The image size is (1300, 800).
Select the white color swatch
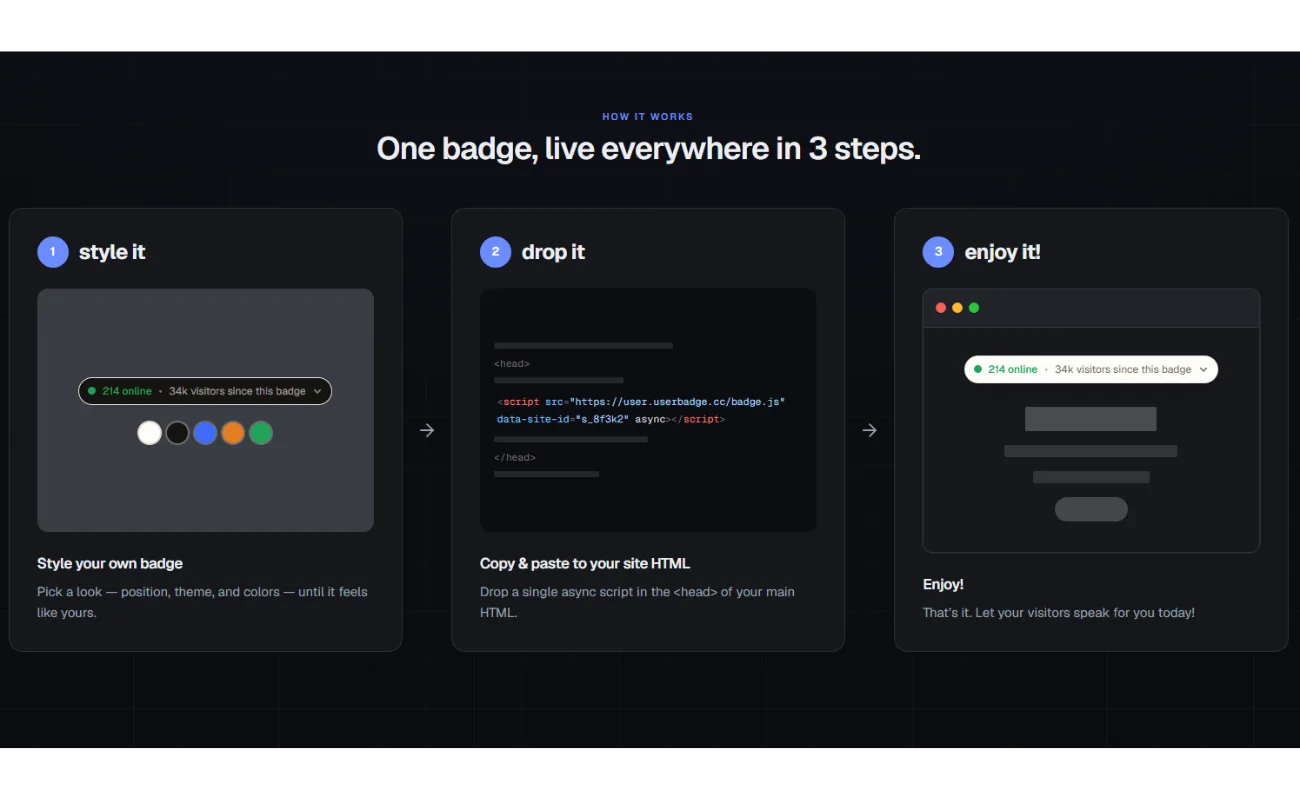pos(149,433)
